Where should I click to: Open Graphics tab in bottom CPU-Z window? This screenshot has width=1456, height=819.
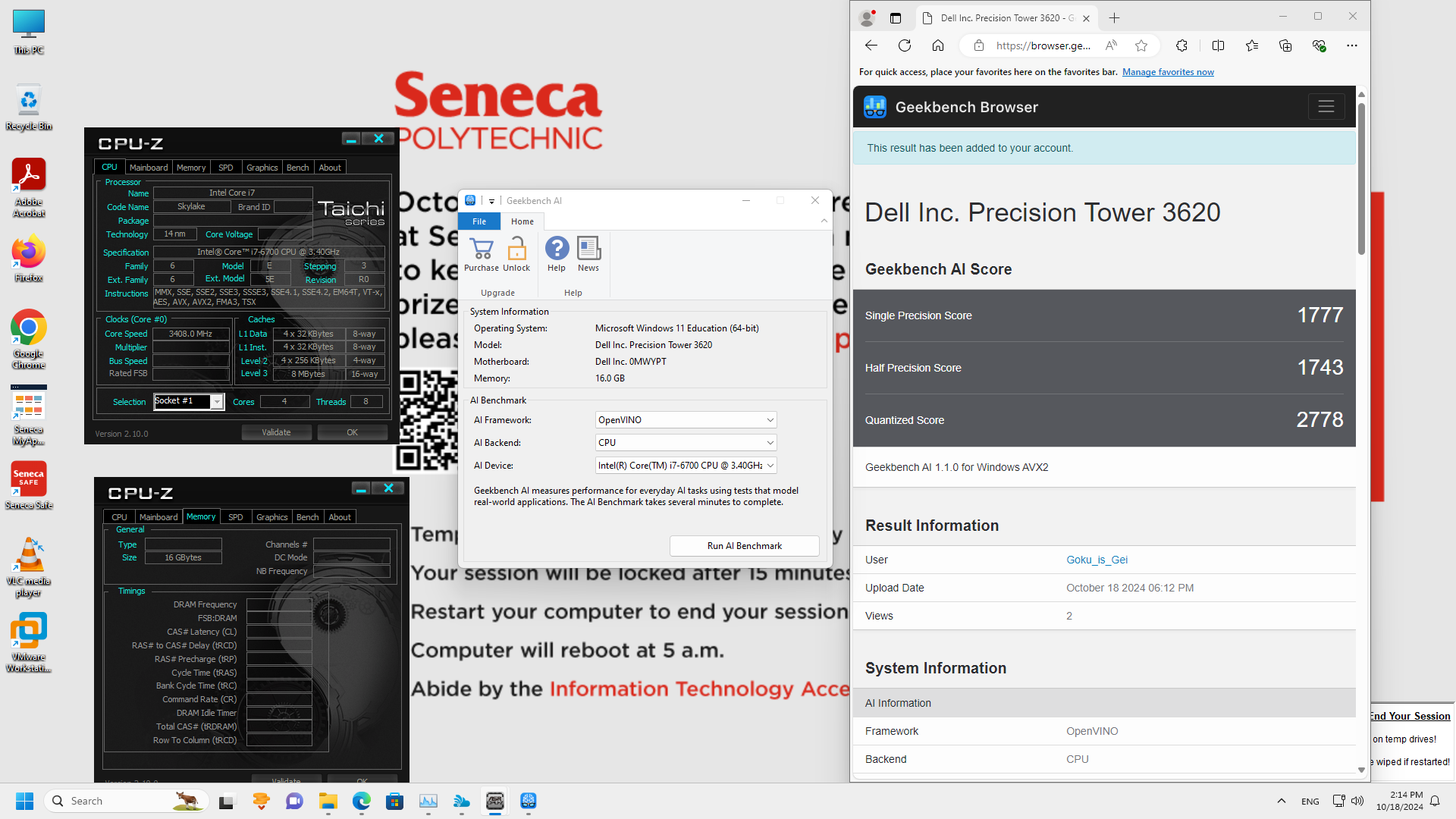tap(271, 517)
